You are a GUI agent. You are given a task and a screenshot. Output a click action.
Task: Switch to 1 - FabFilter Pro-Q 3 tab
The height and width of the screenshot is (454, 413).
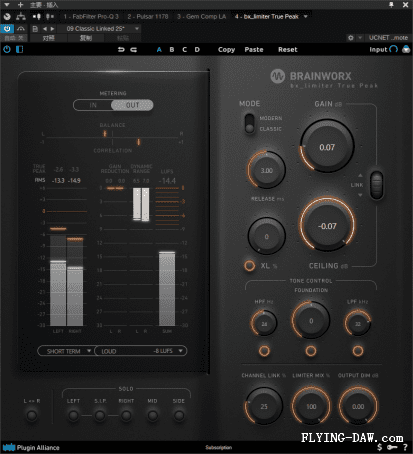click(91, 16)
